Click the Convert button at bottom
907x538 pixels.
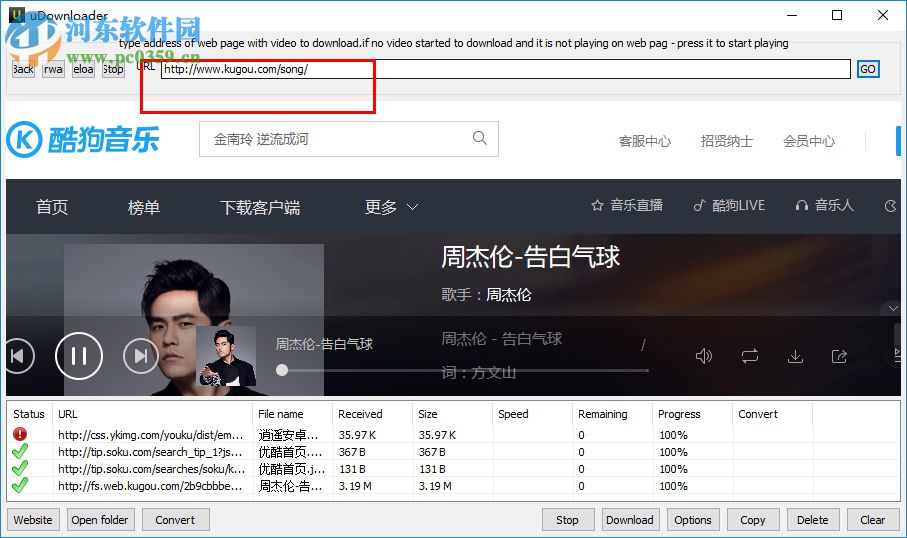click(x=175, y=519)
